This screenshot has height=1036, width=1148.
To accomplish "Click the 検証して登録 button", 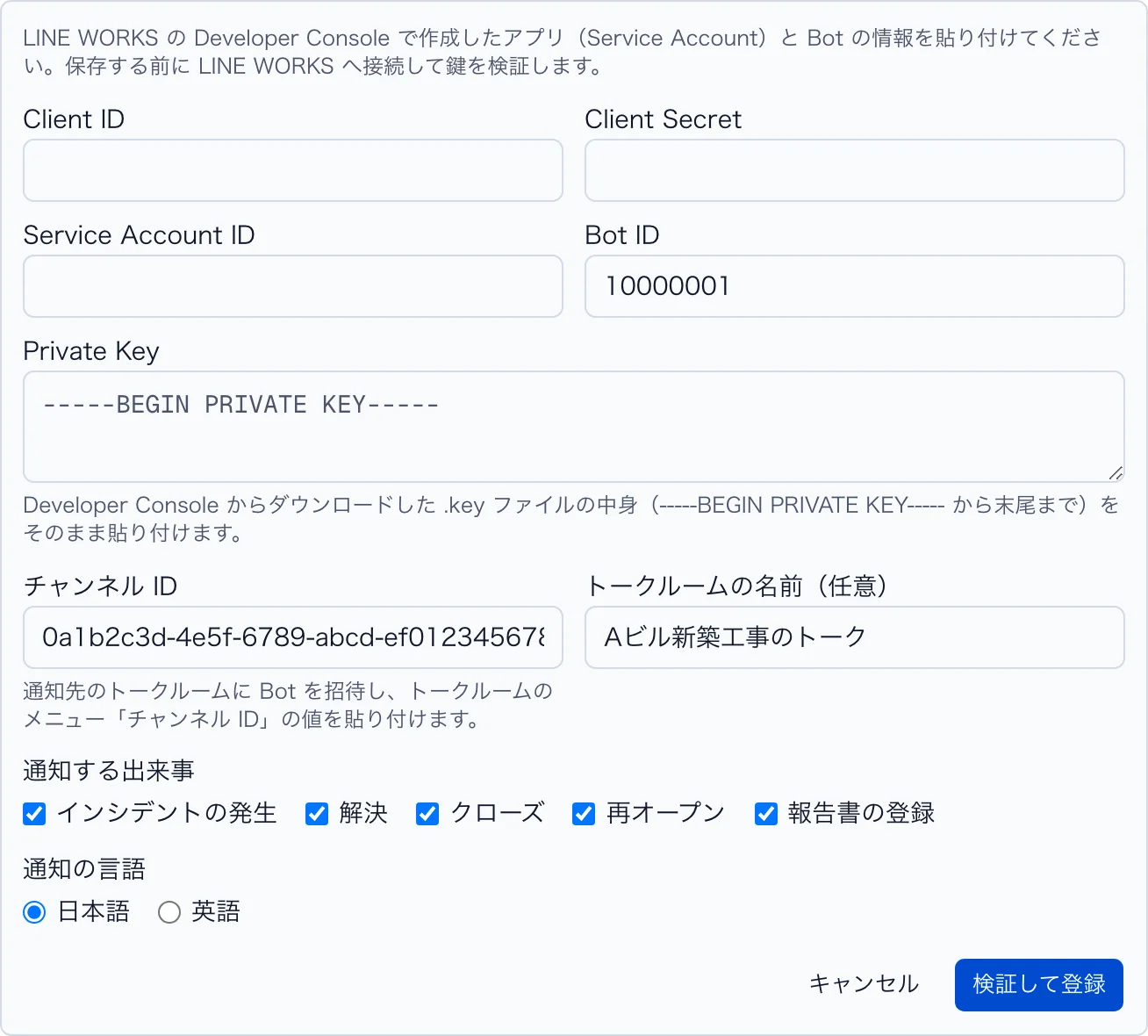I will tap(1039, 984).
